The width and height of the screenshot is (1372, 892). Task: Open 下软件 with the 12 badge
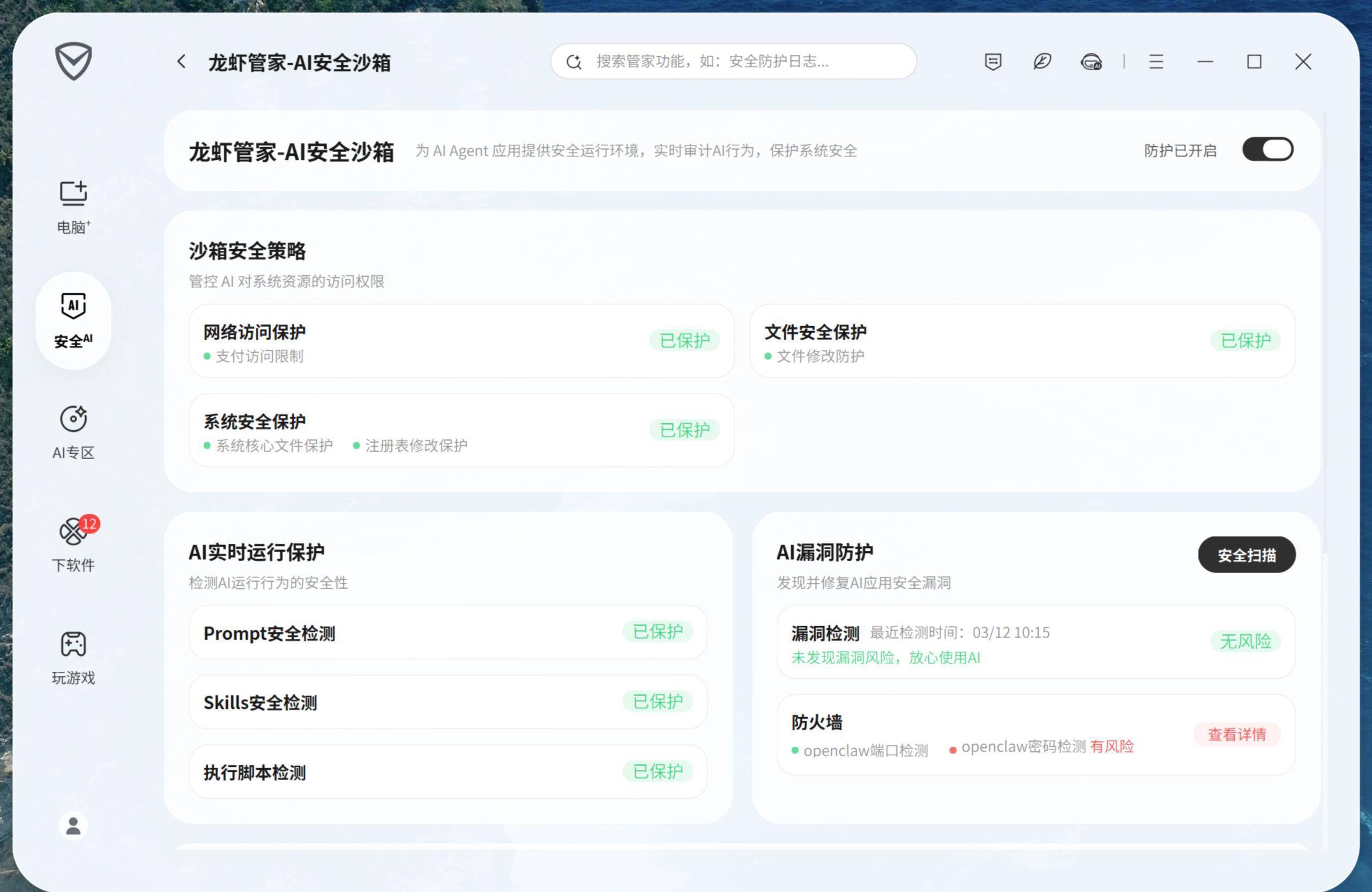(73, 544)
